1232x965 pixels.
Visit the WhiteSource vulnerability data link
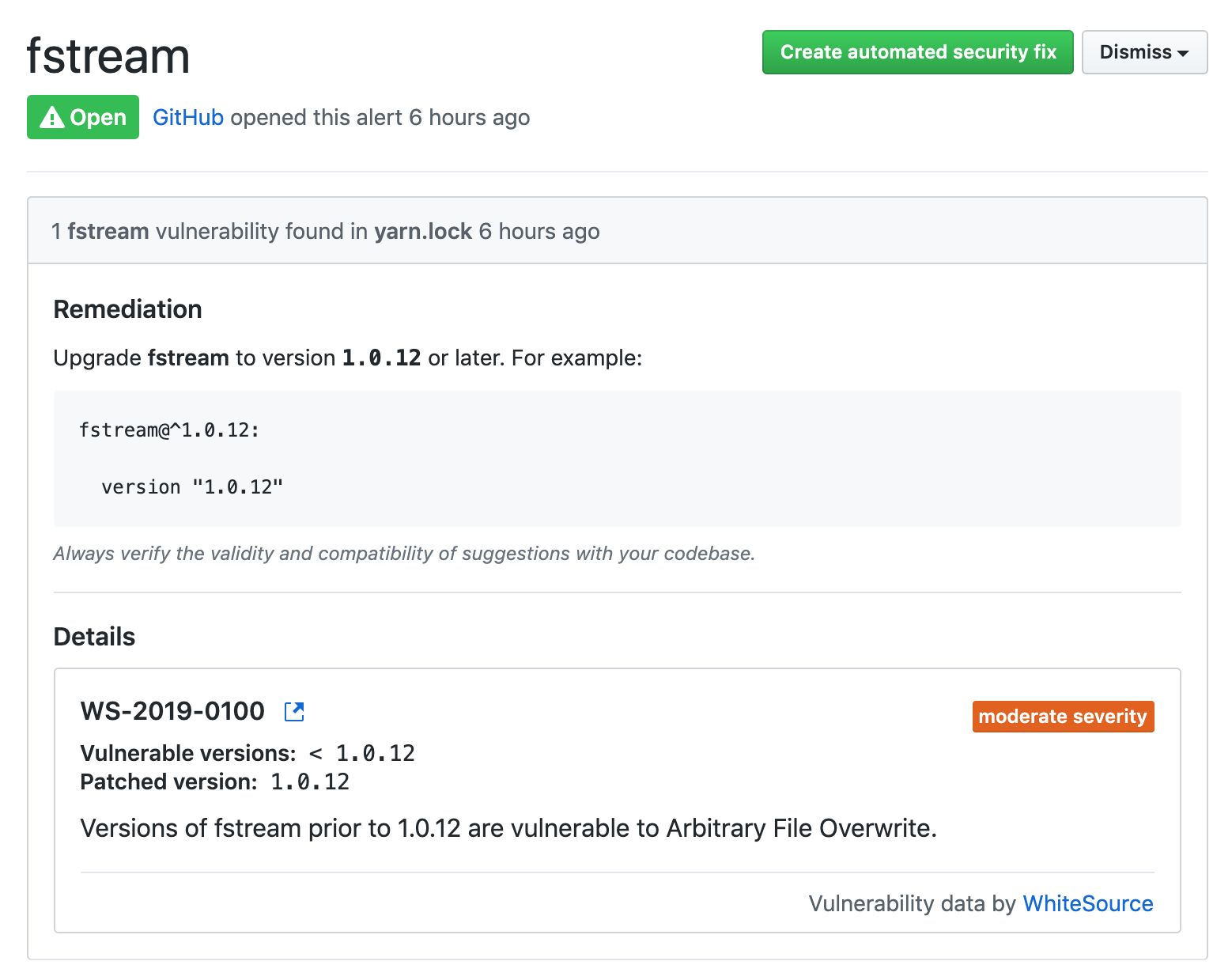pyautogui.click(x=1087, y=903)
